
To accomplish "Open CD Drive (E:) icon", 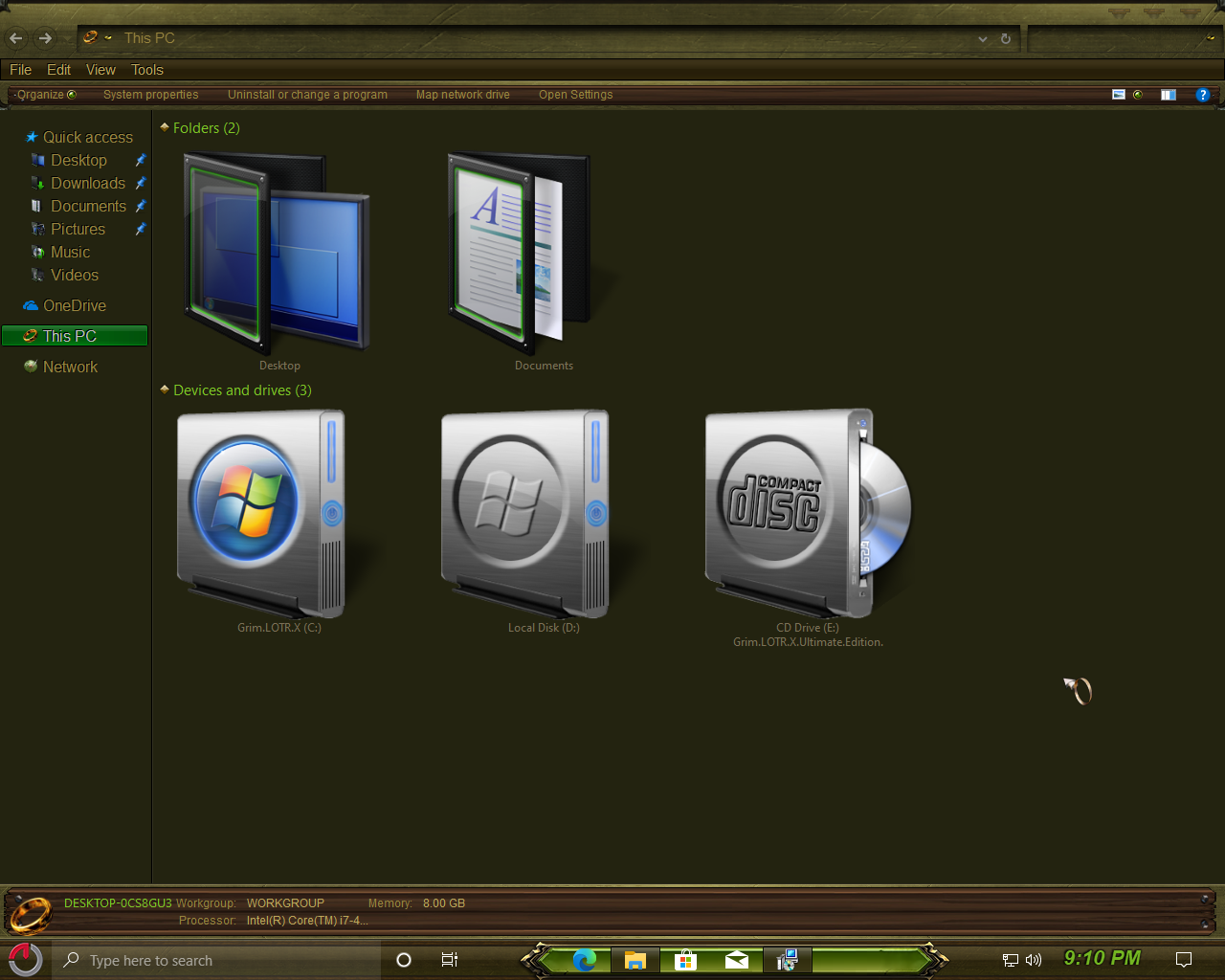I will click(807, 514).
